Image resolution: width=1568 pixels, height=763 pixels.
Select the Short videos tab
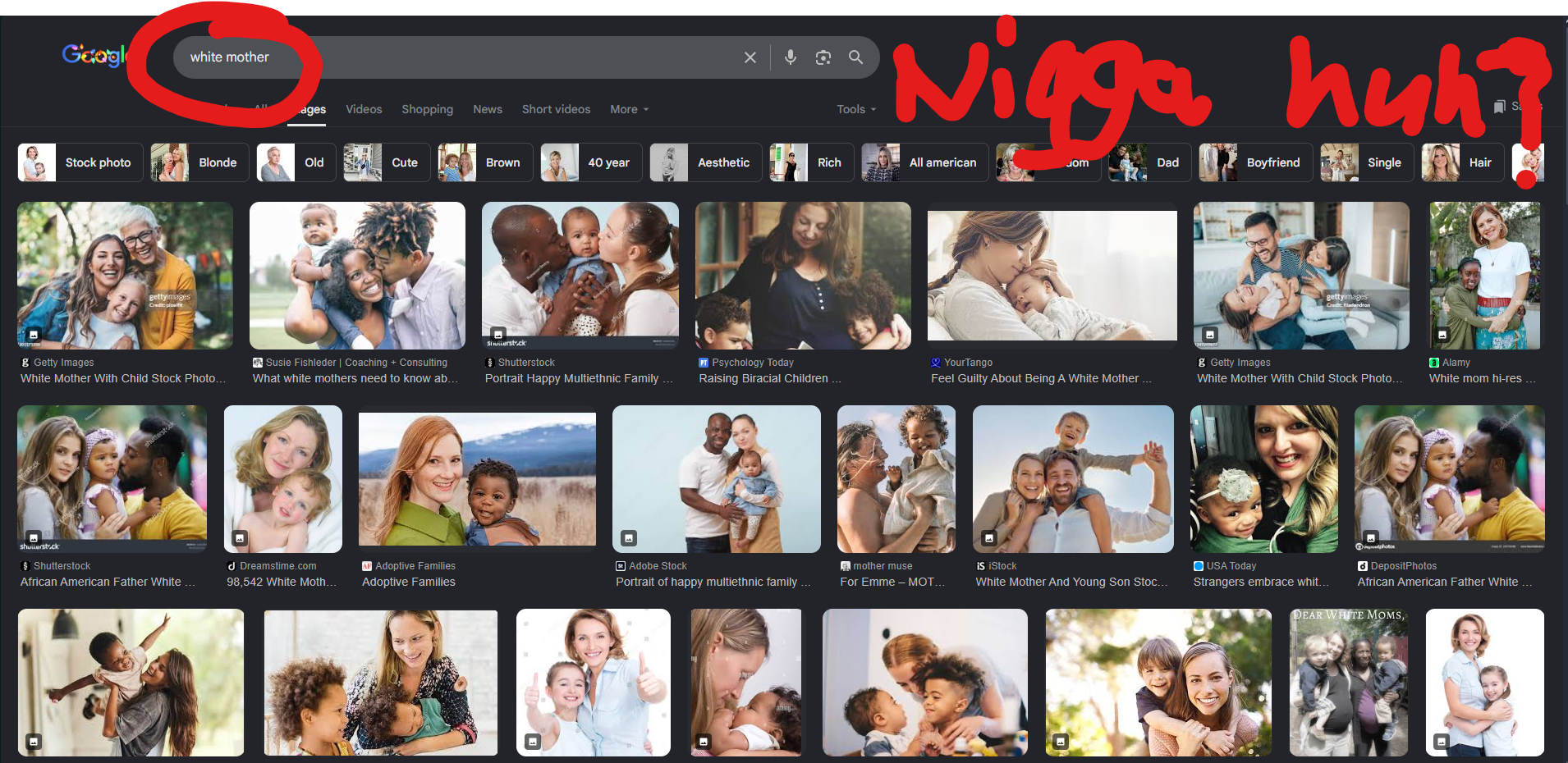point(556,109)
